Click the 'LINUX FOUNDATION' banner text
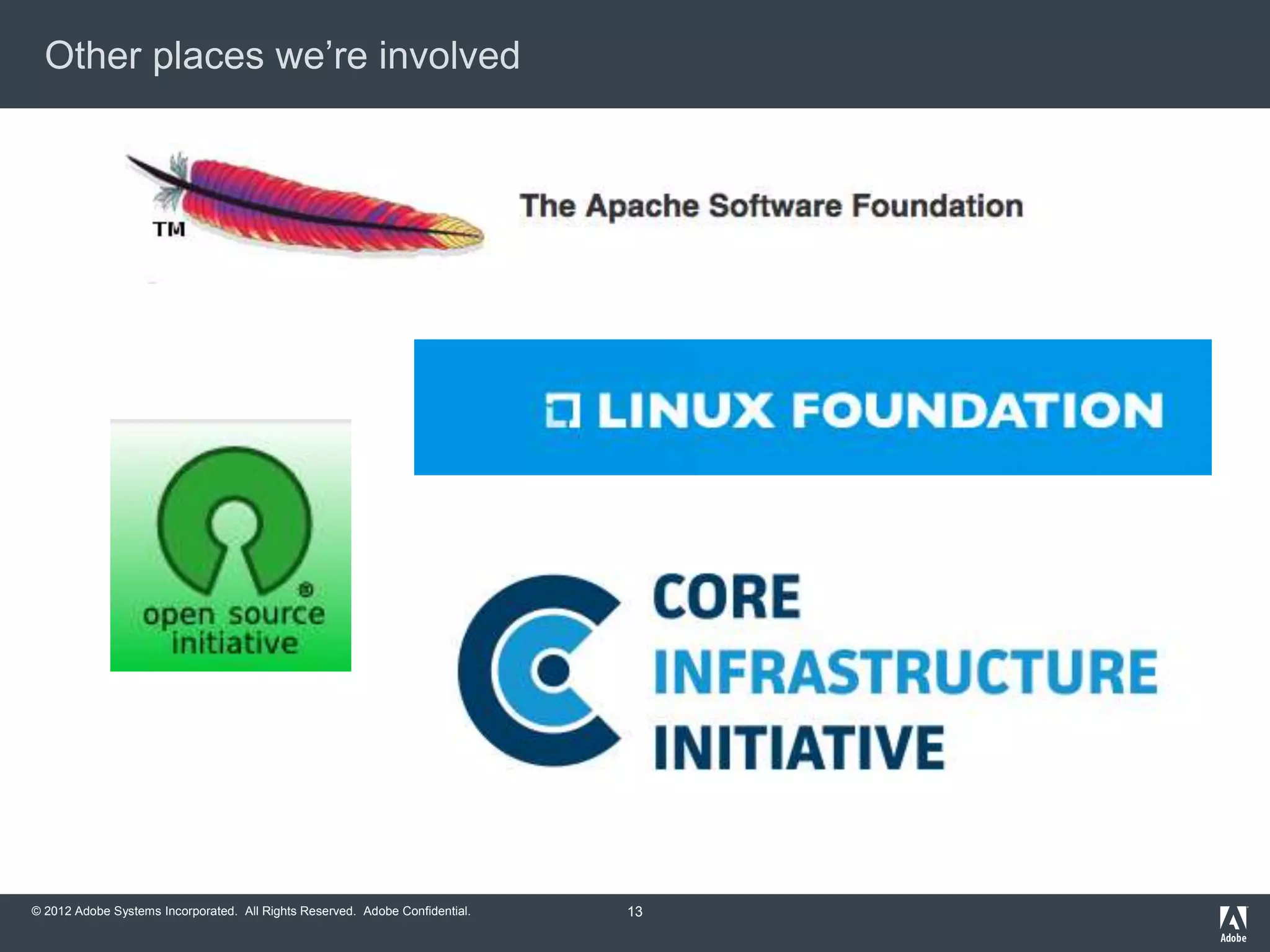The height and width of the screenshot is (952, 1270). tap(879, 410)
